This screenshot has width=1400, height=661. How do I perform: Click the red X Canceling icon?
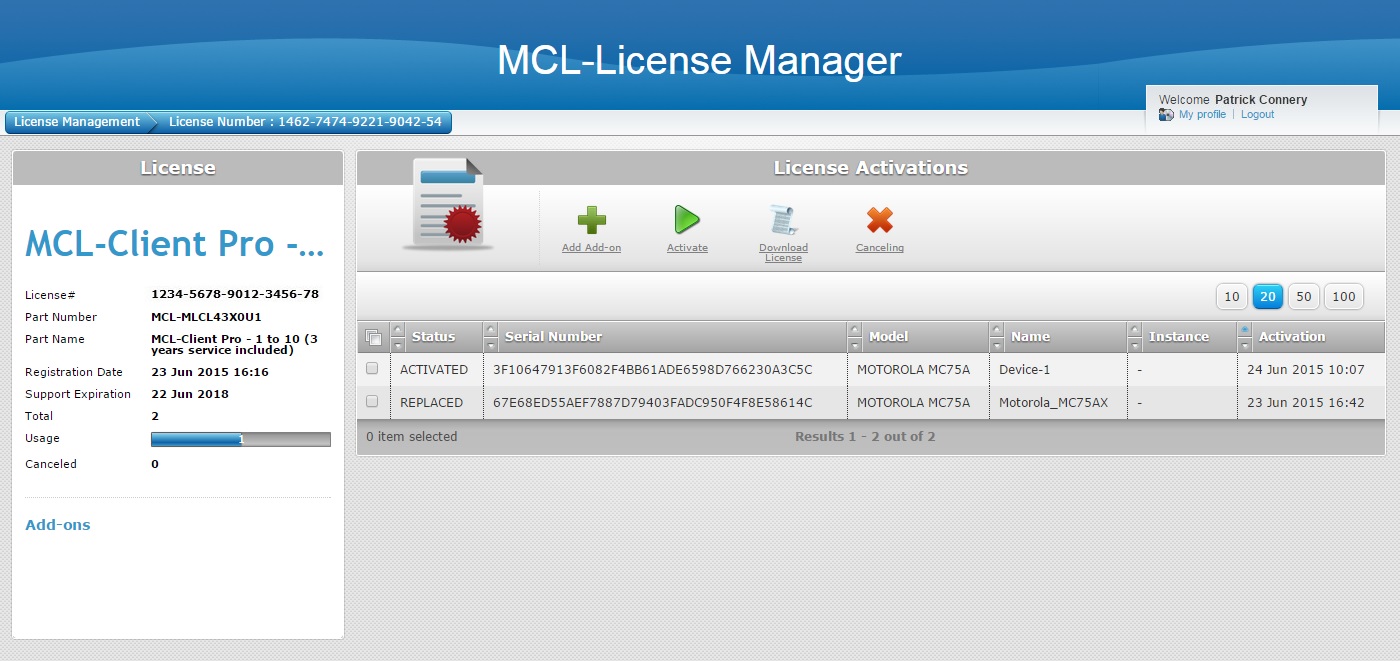click(879, 220)
